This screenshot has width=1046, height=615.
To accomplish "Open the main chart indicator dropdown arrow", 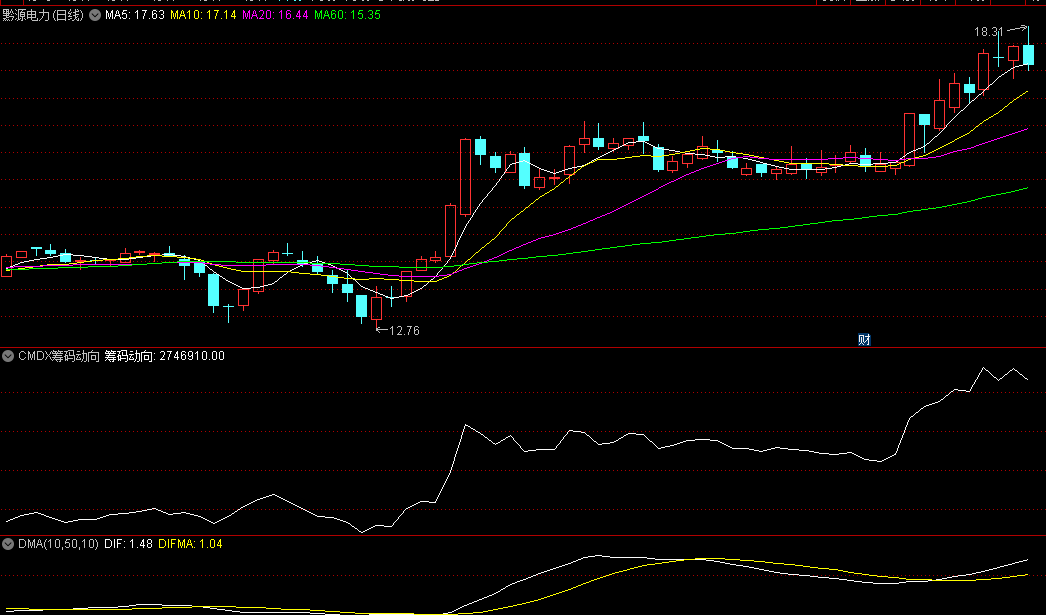I will [95, 15].
